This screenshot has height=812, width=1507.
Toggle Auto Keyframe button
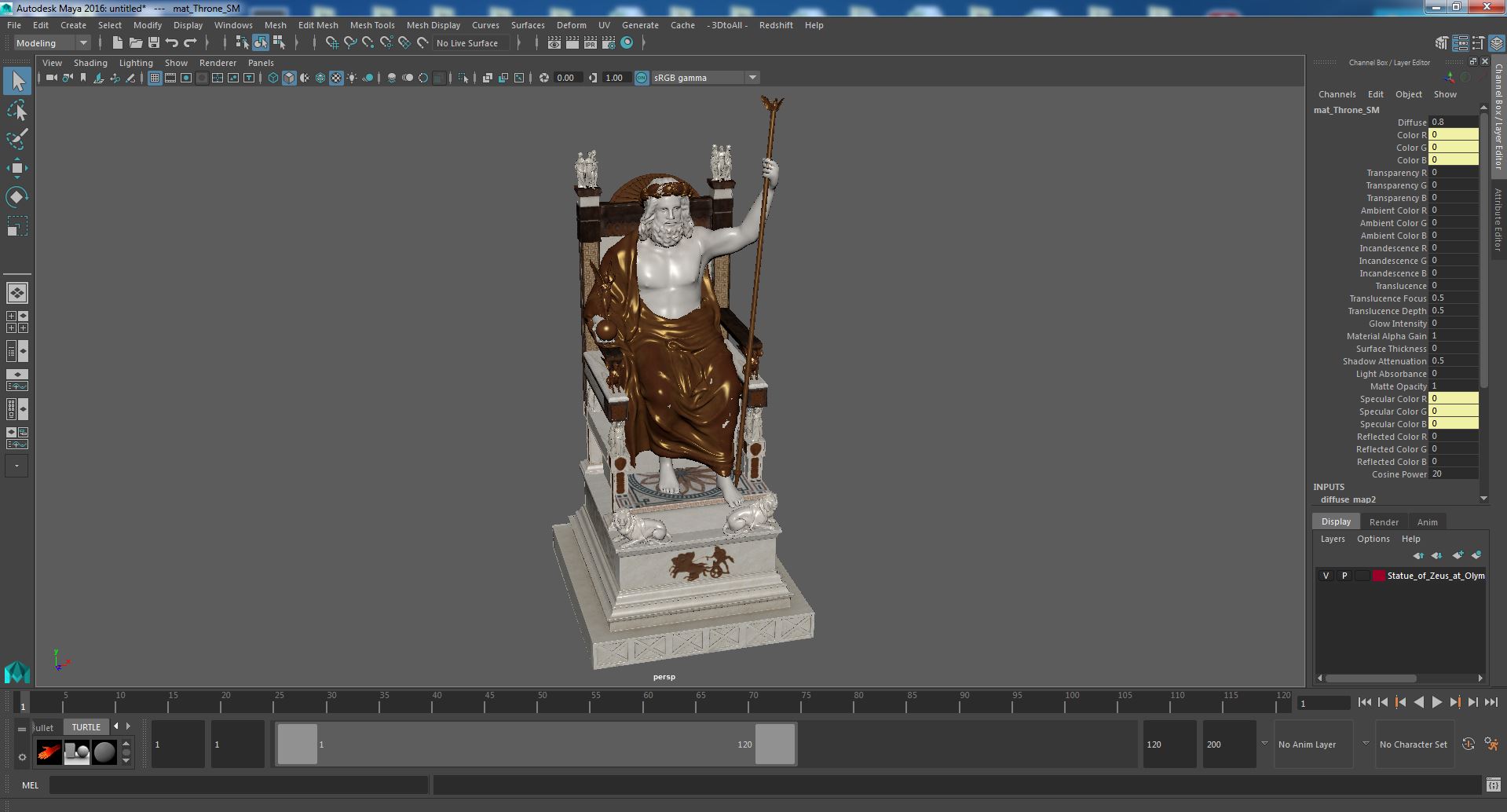click(x=1468, y=744)
